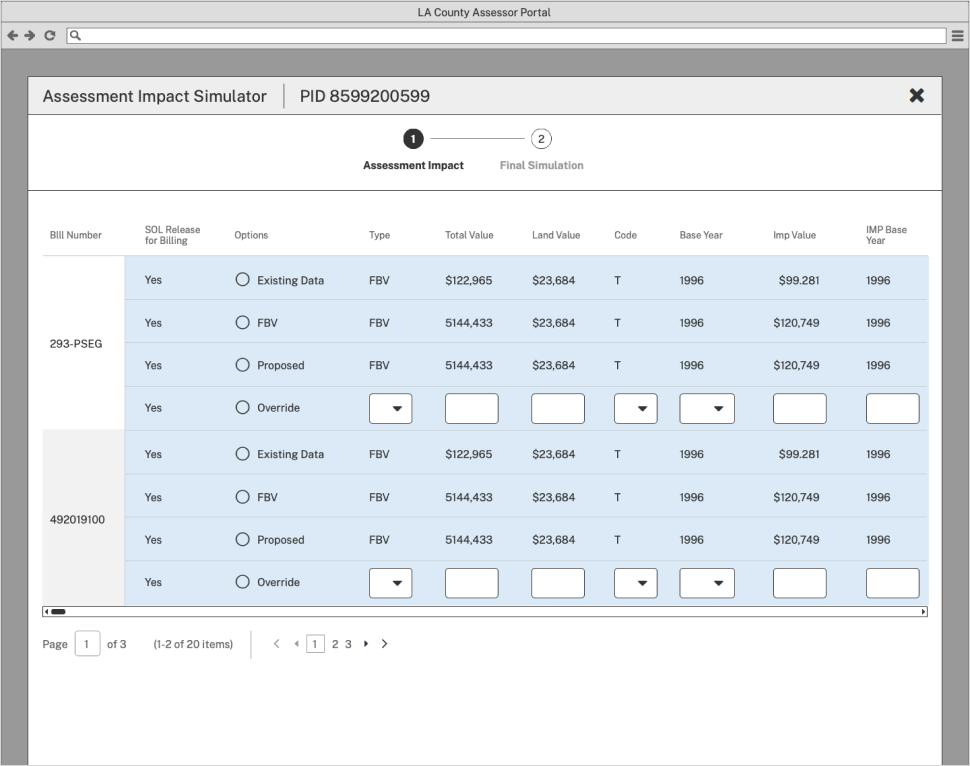Jump to the first page using the left chevron
Image resolution: width=970 pixels, height=766 pixels.
277,644
